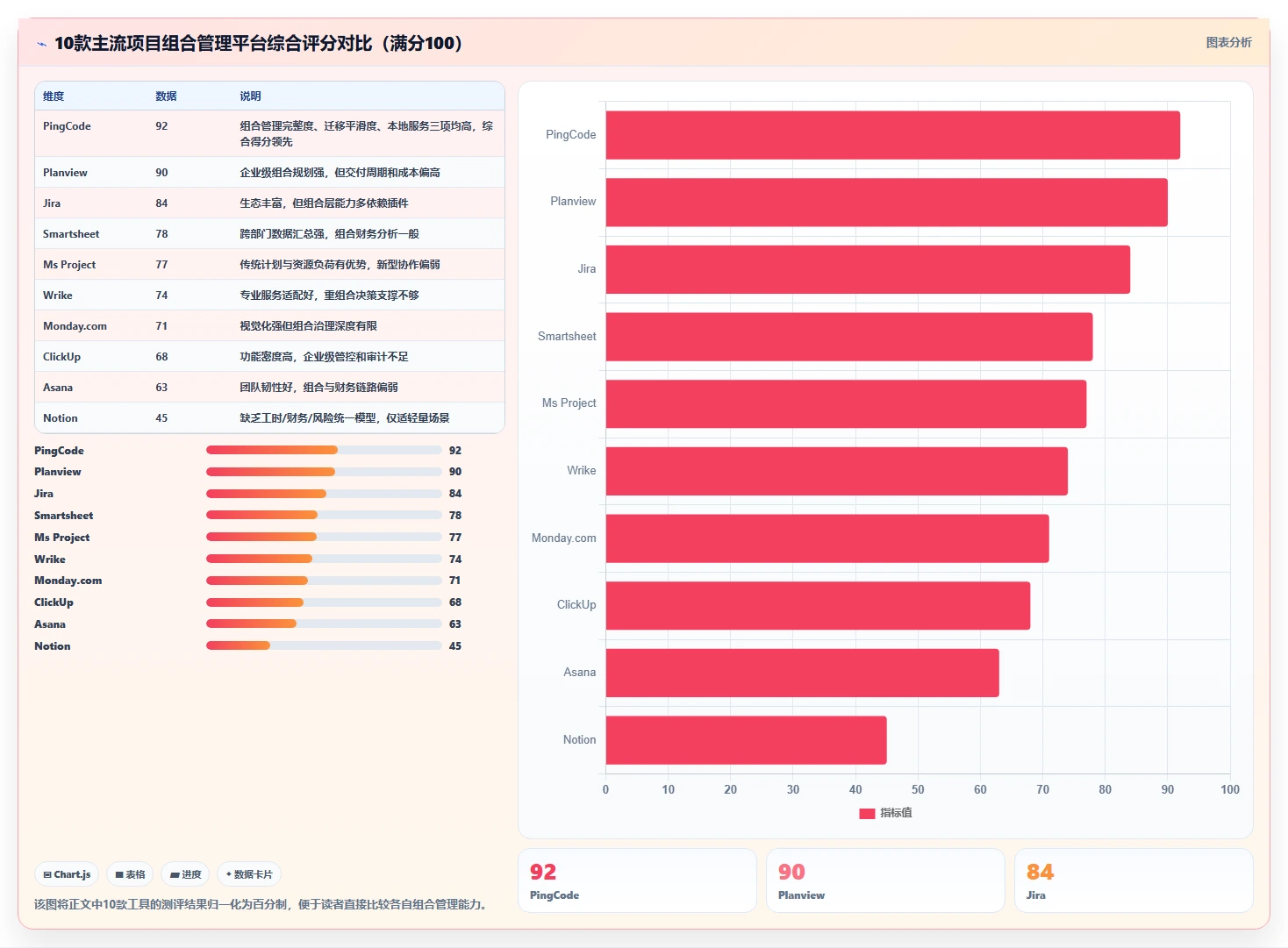Click the ClickUp progress bar showing 68
1288x948 pixels.
coord(324,602)
